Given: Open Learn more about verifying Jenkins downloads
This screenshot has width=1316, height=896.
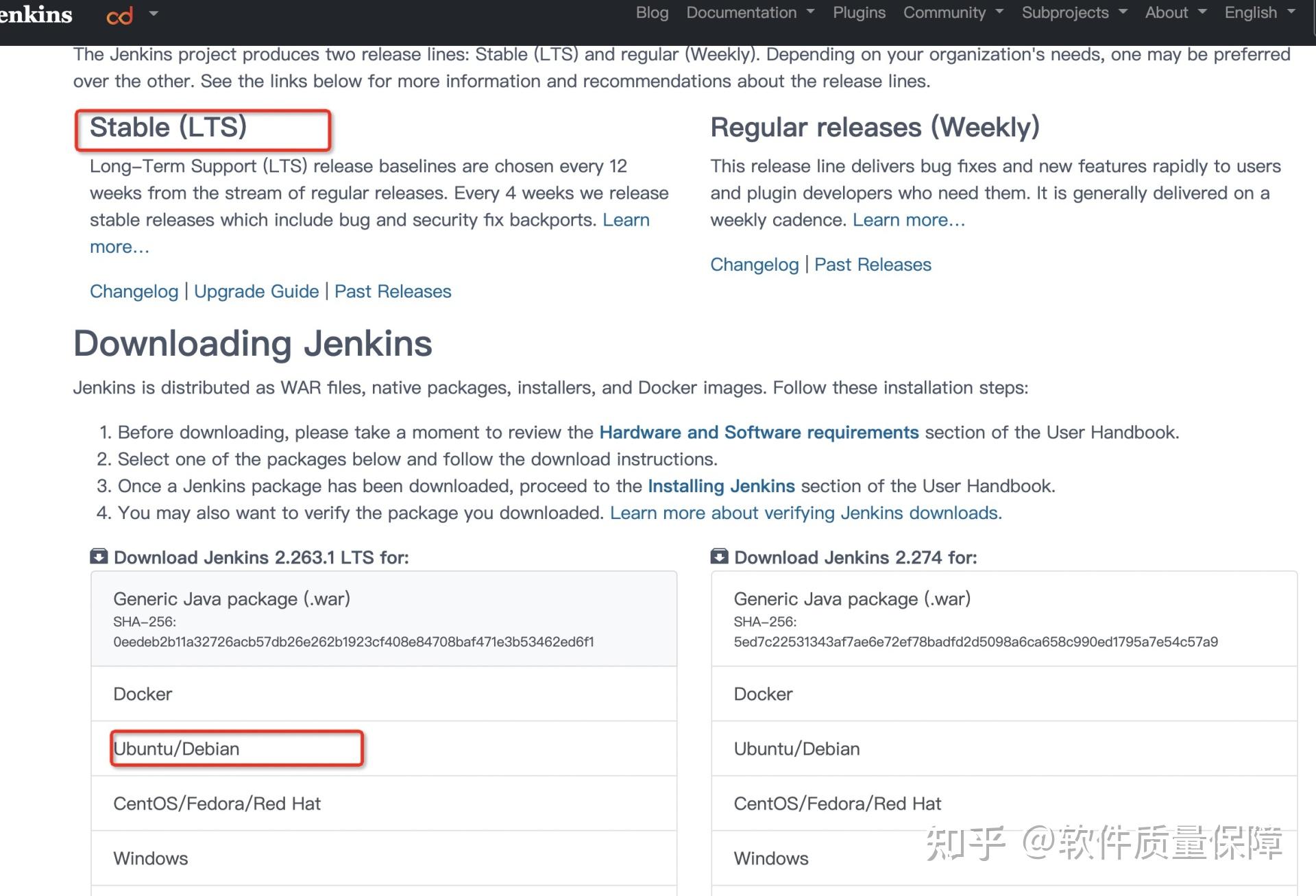Looking at the screenshot, I should [x=806, y=513].
